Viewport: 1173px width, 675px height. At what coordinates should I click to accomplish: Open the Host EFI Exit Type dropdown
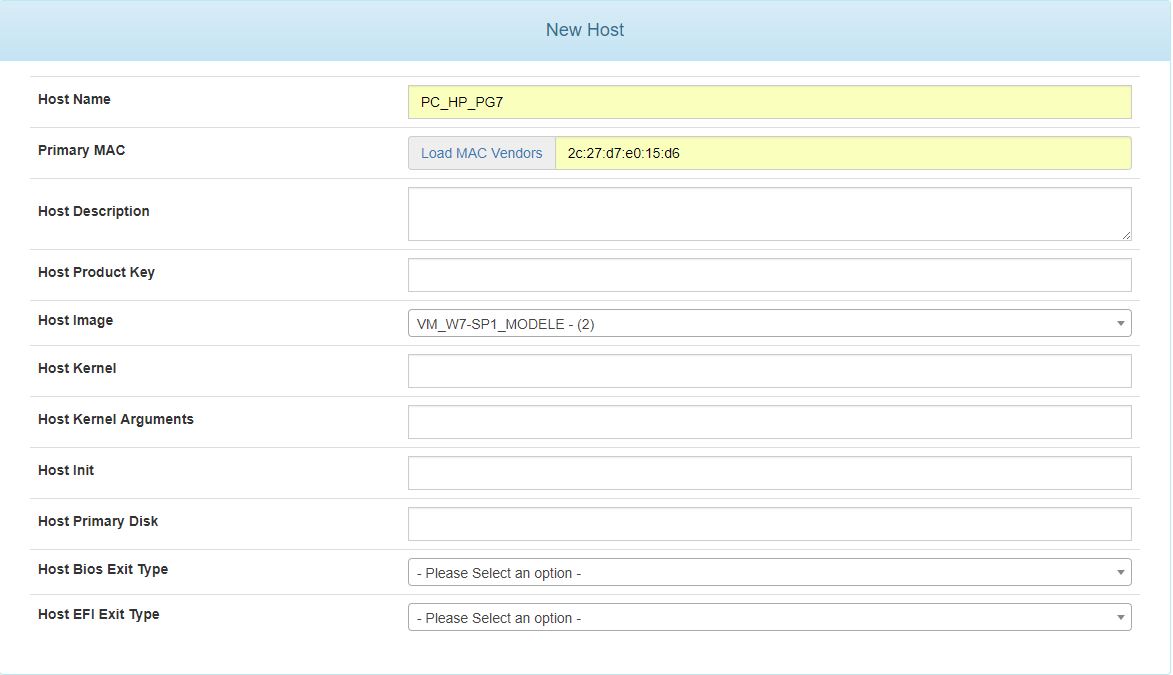click(769, 617)
